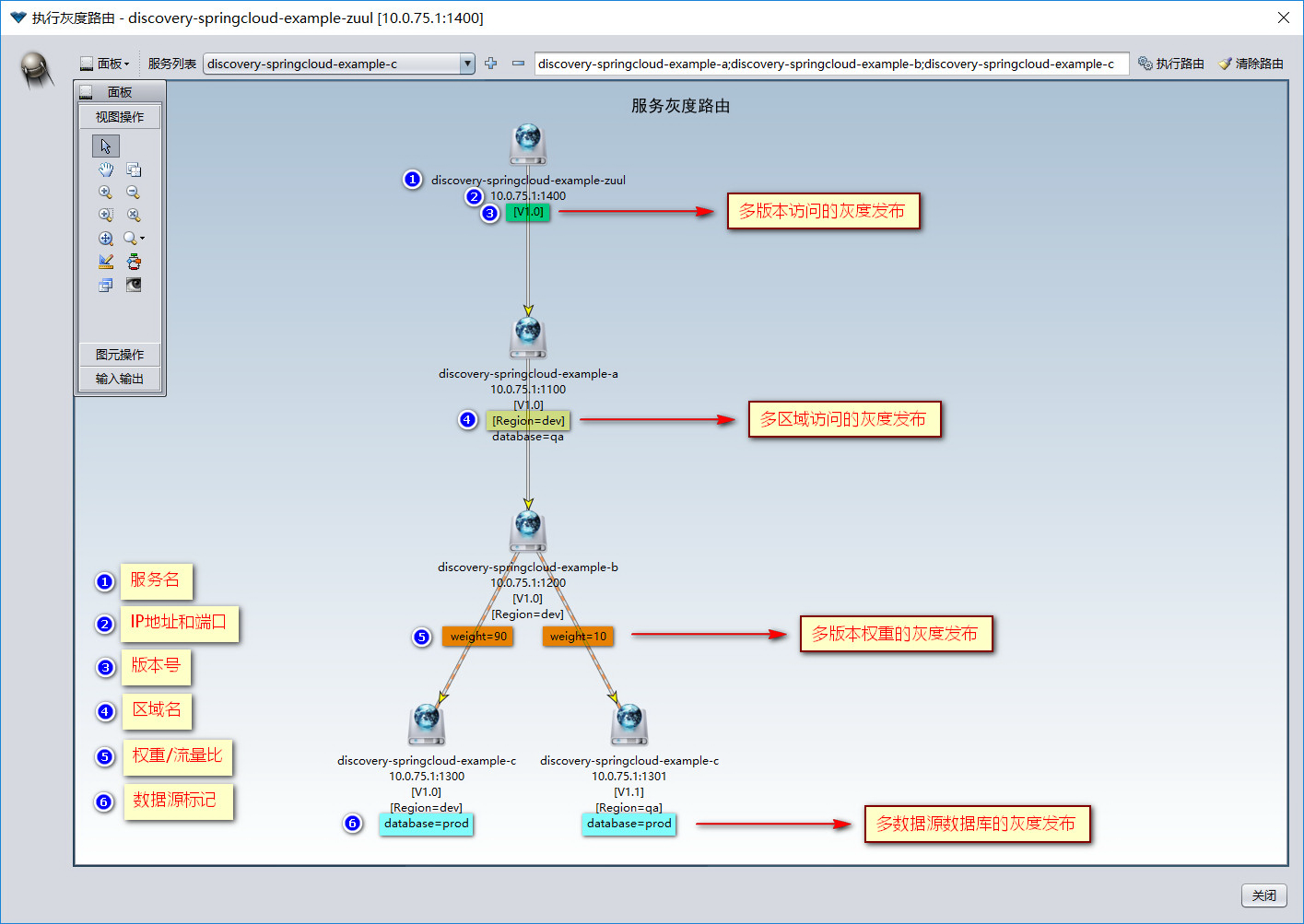
Task: Select the zoom-to-region magnifier tool
Action: coord(106,215)
